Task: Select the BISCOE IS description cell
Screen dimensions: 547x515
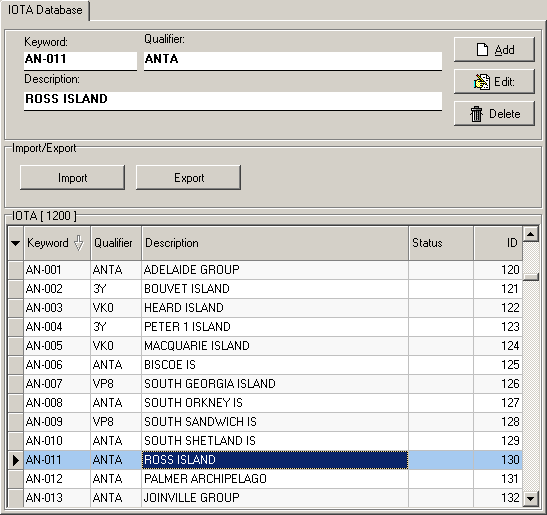Action: [275, 365]
